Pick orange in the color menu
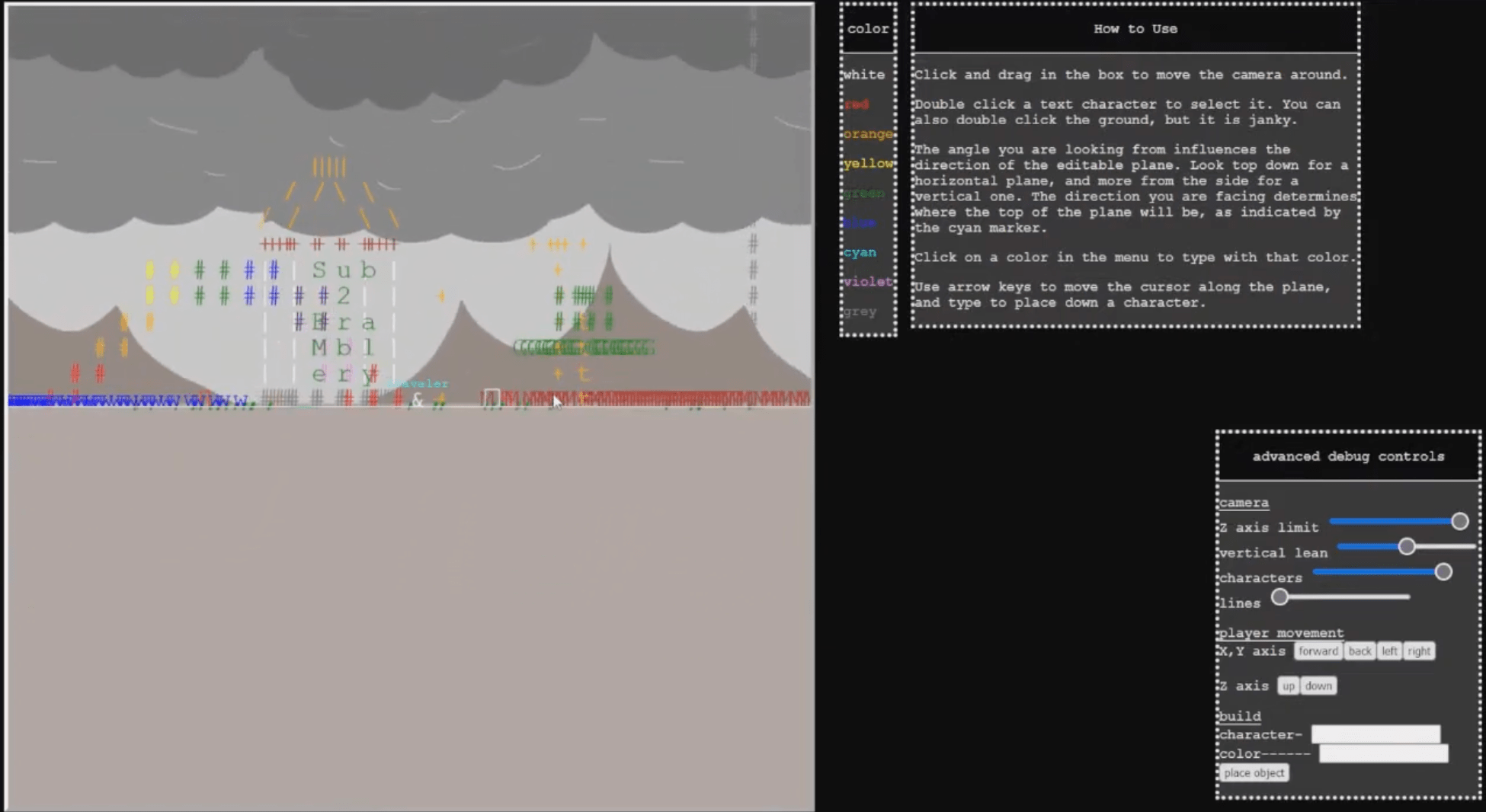The height and width of the screenshot is (812, 1486). click(x=867, y=134)
